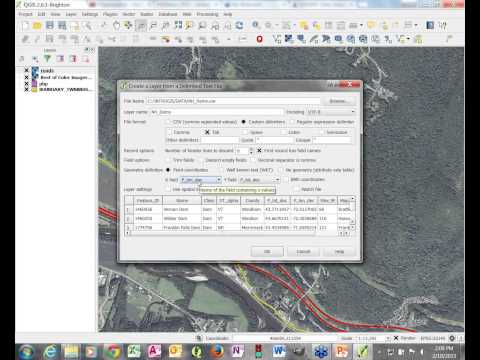Open OneNote from taskbar
The height and width of the screenshot is (360, 480).
(237, 351)
